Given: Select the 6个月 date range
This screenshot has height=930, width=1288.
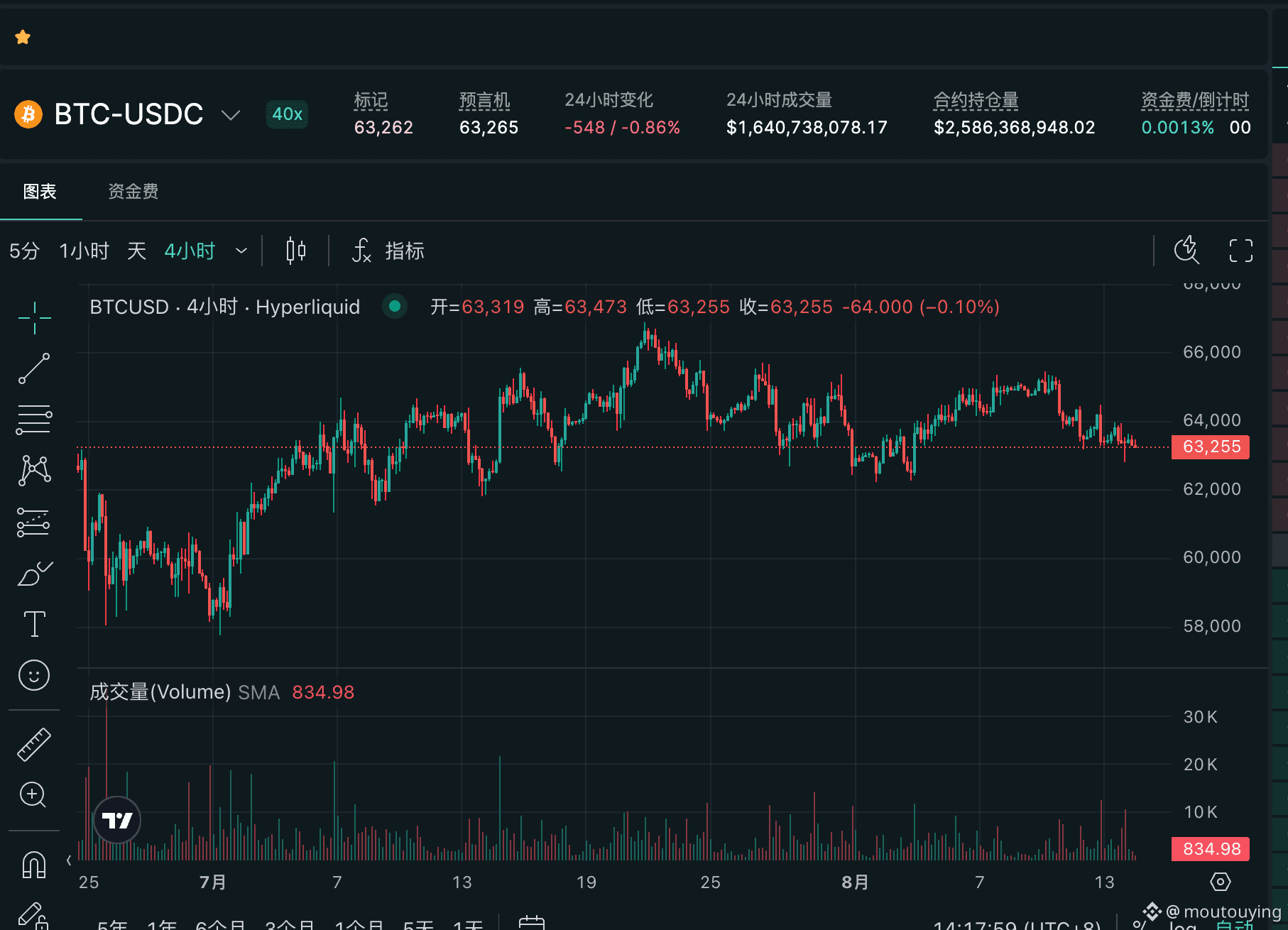Looking at the screenshot, I should point(220,925).
